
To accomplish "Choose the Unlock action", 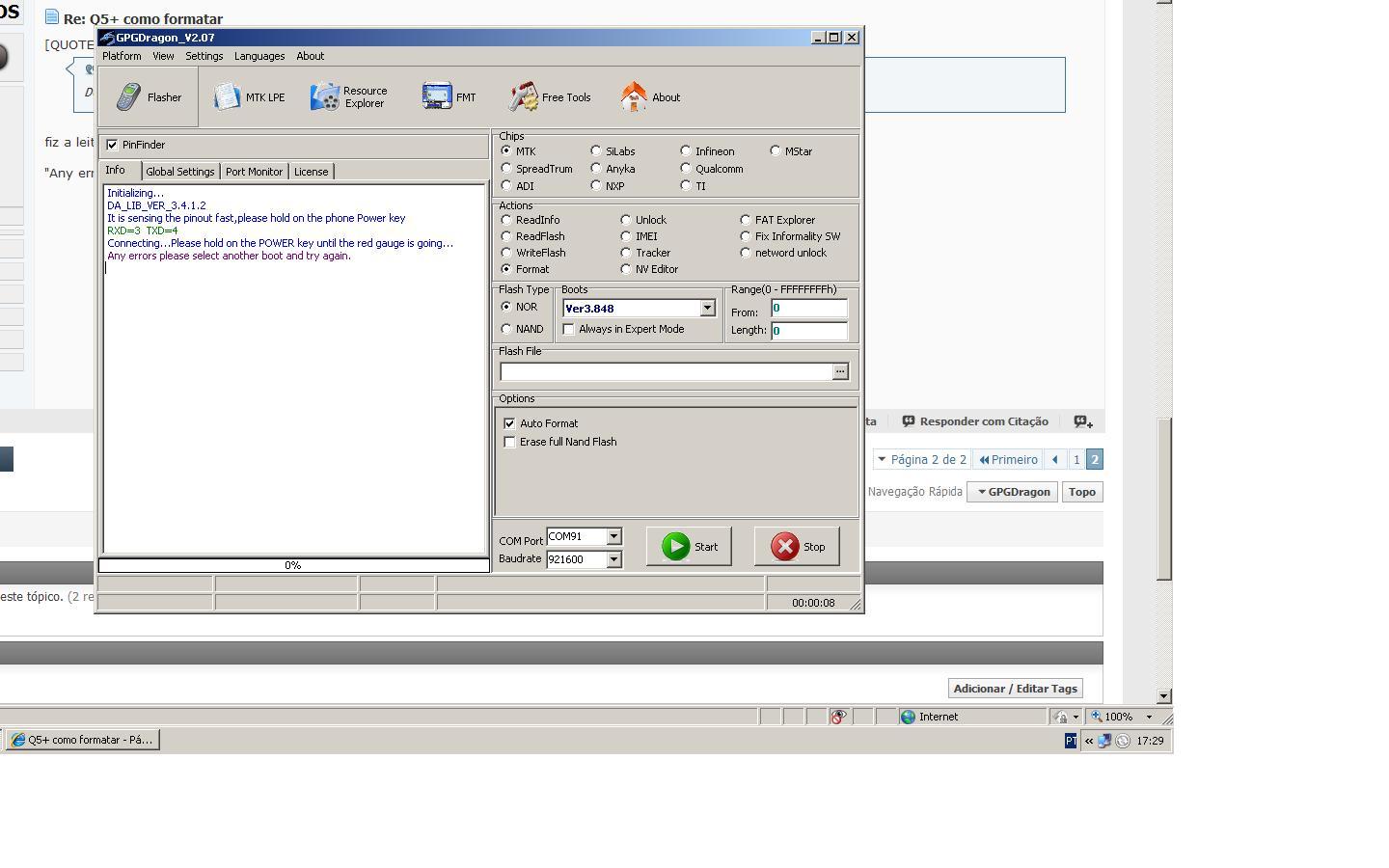I will (x=626, y=220).
